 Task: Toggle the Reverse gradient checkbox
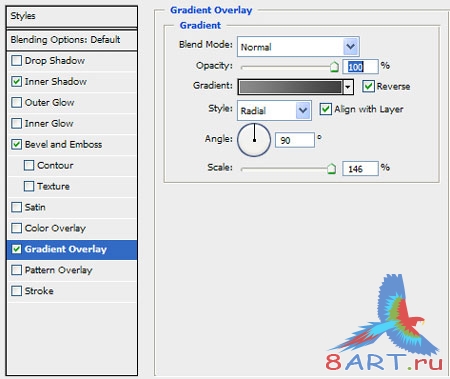pos(368,86)
